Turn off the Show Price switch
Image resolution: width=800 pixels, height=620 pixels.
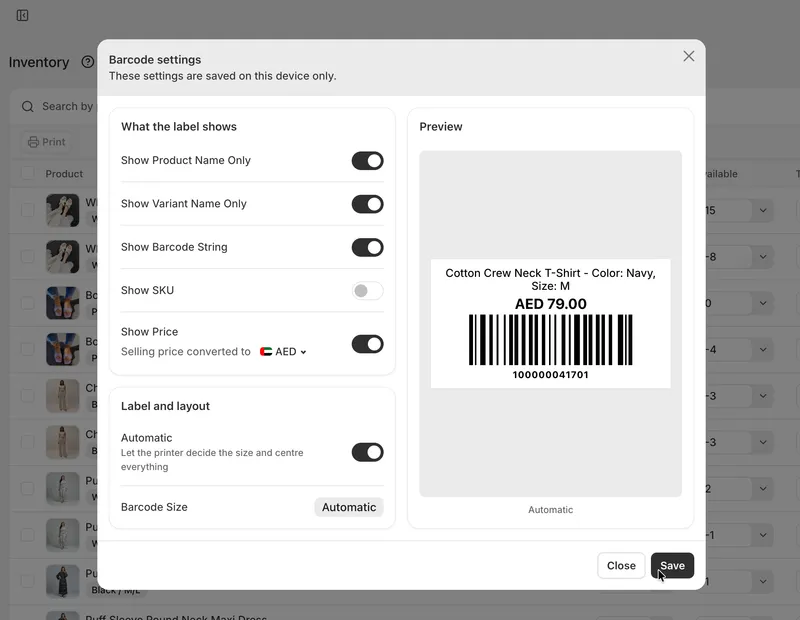367,344
